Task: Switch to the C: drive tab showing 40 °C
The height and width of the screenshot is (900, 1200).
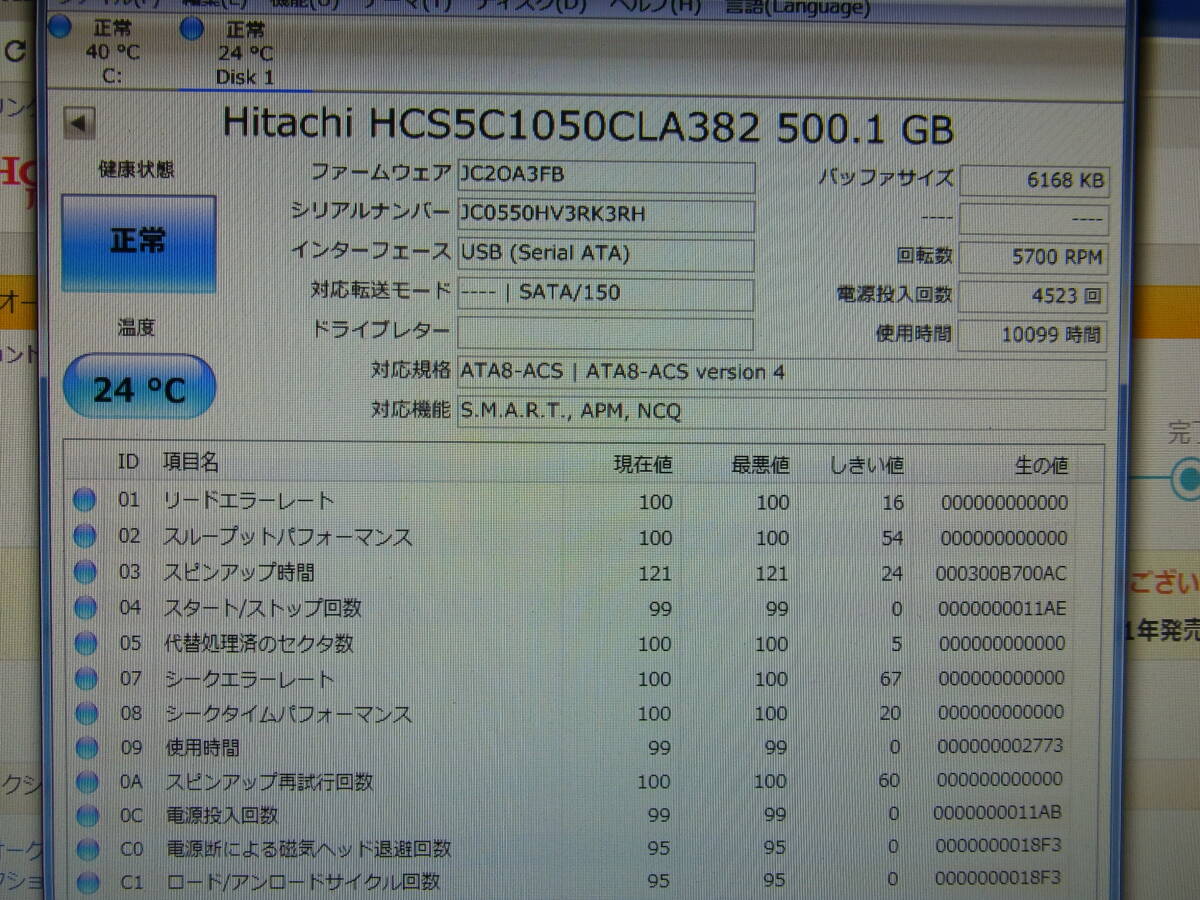Action: [x=112, y=50]
